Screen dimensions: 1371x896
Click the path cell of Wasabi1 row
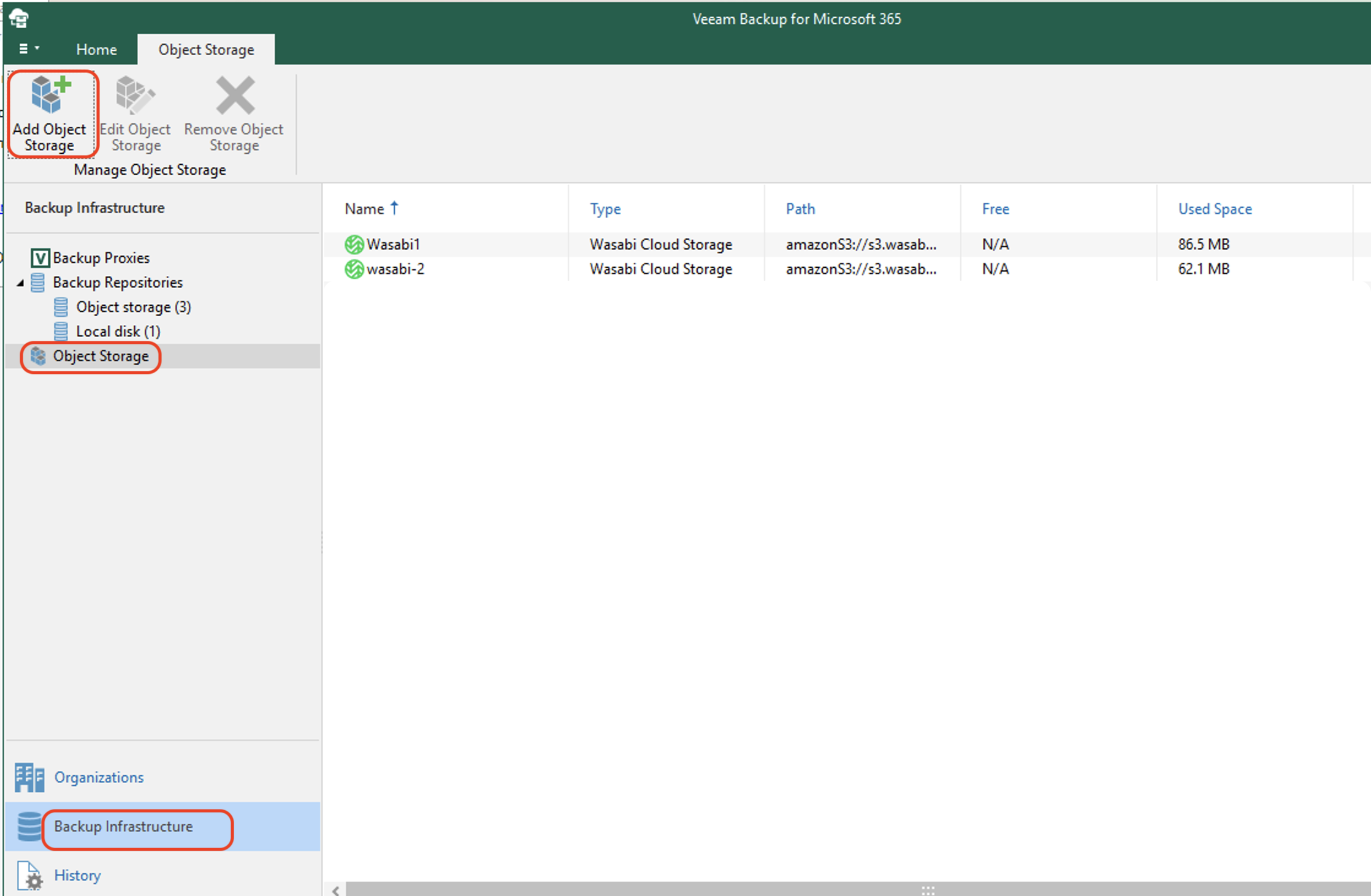point(861,245)
